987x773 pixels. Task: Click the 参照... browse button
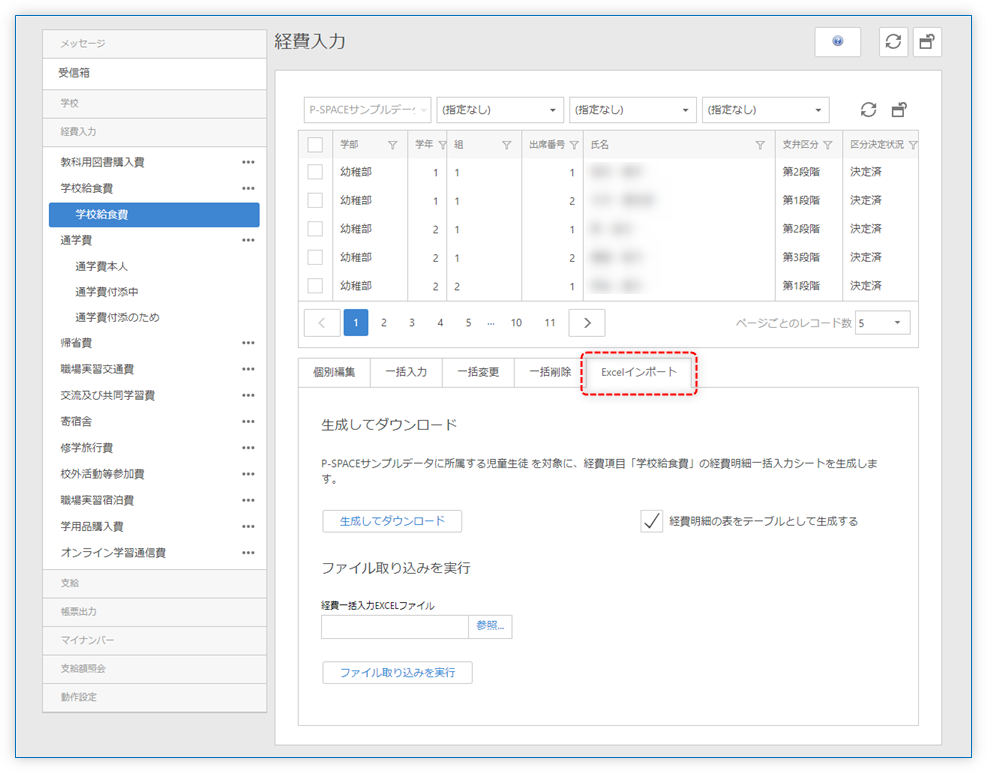point(490,626)
